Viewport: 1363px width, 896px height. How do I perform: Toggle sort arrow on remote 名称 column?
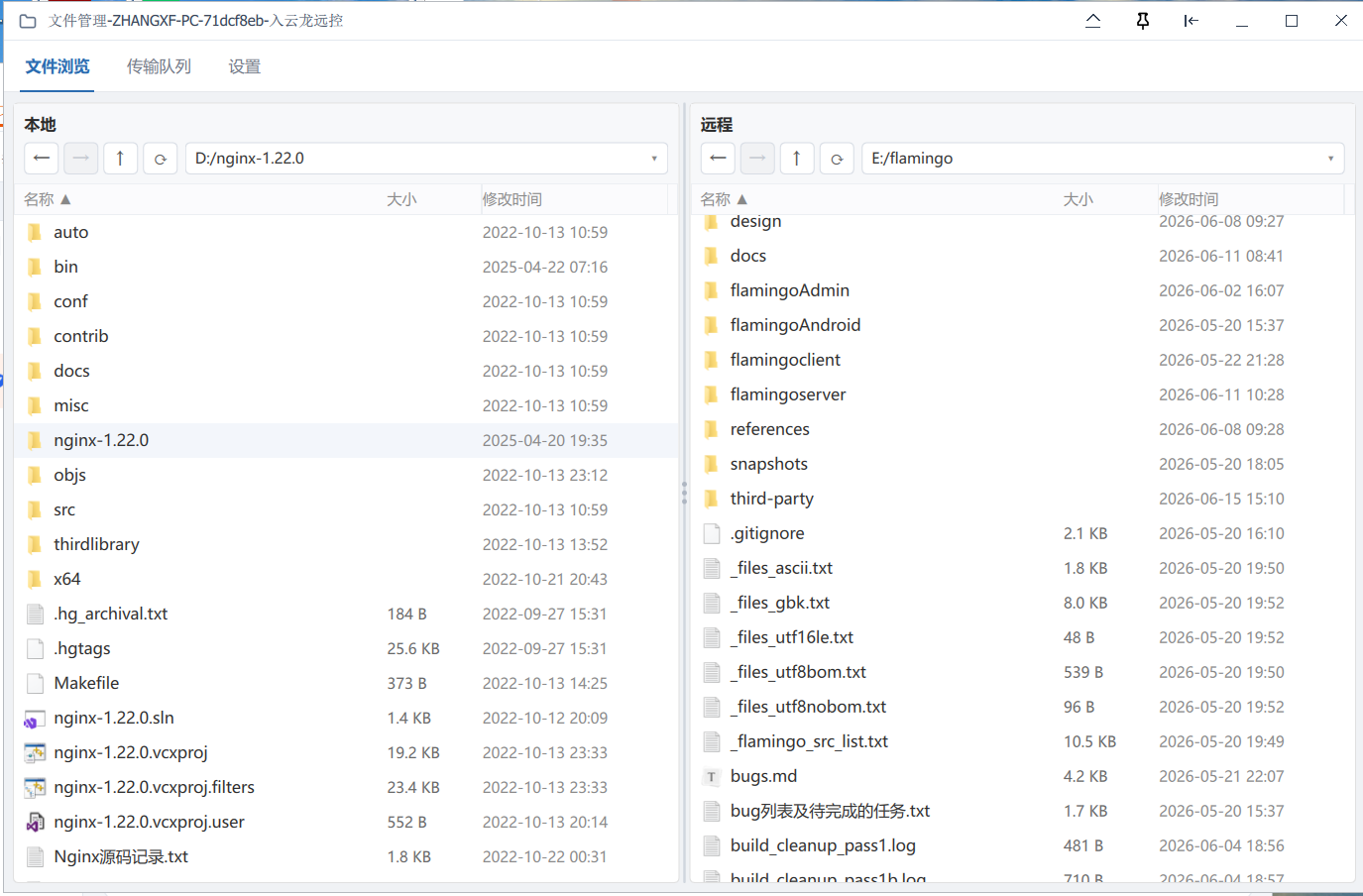pos(741,199)
